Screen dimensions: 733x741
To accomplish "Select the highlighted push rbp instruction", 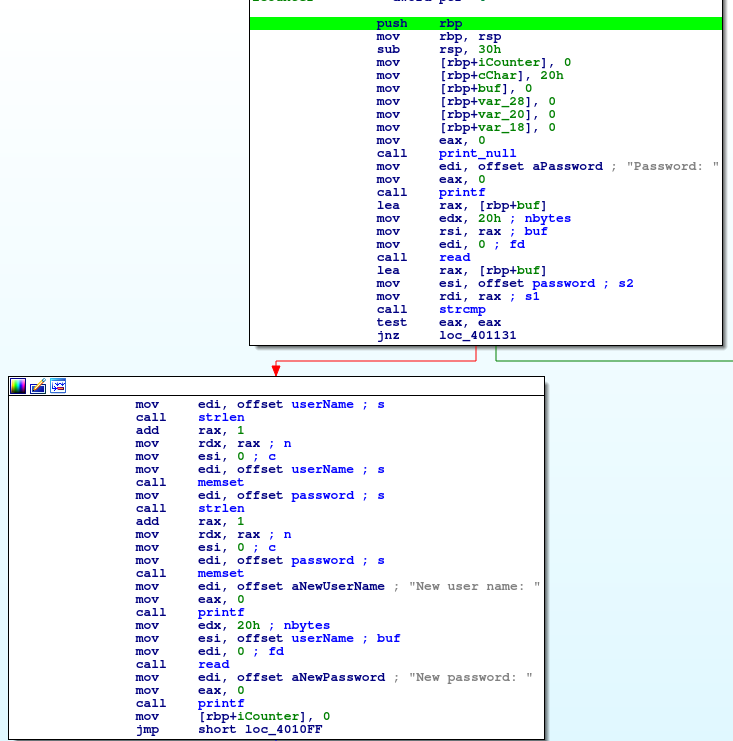I will tap(486, 23).
